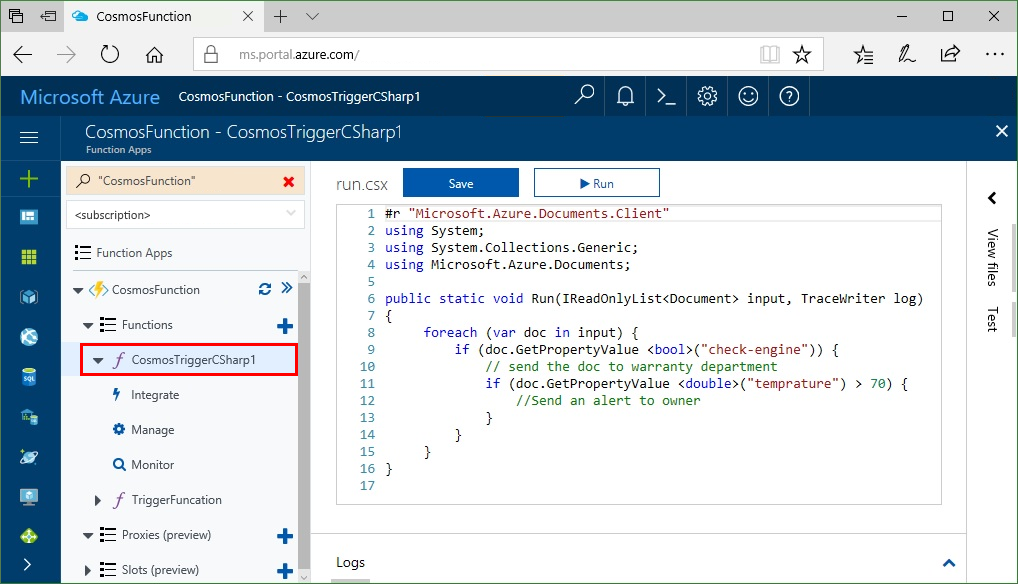Add a new function with the plus icon
The image size is (1018, 584).
(x=284, y=324)
